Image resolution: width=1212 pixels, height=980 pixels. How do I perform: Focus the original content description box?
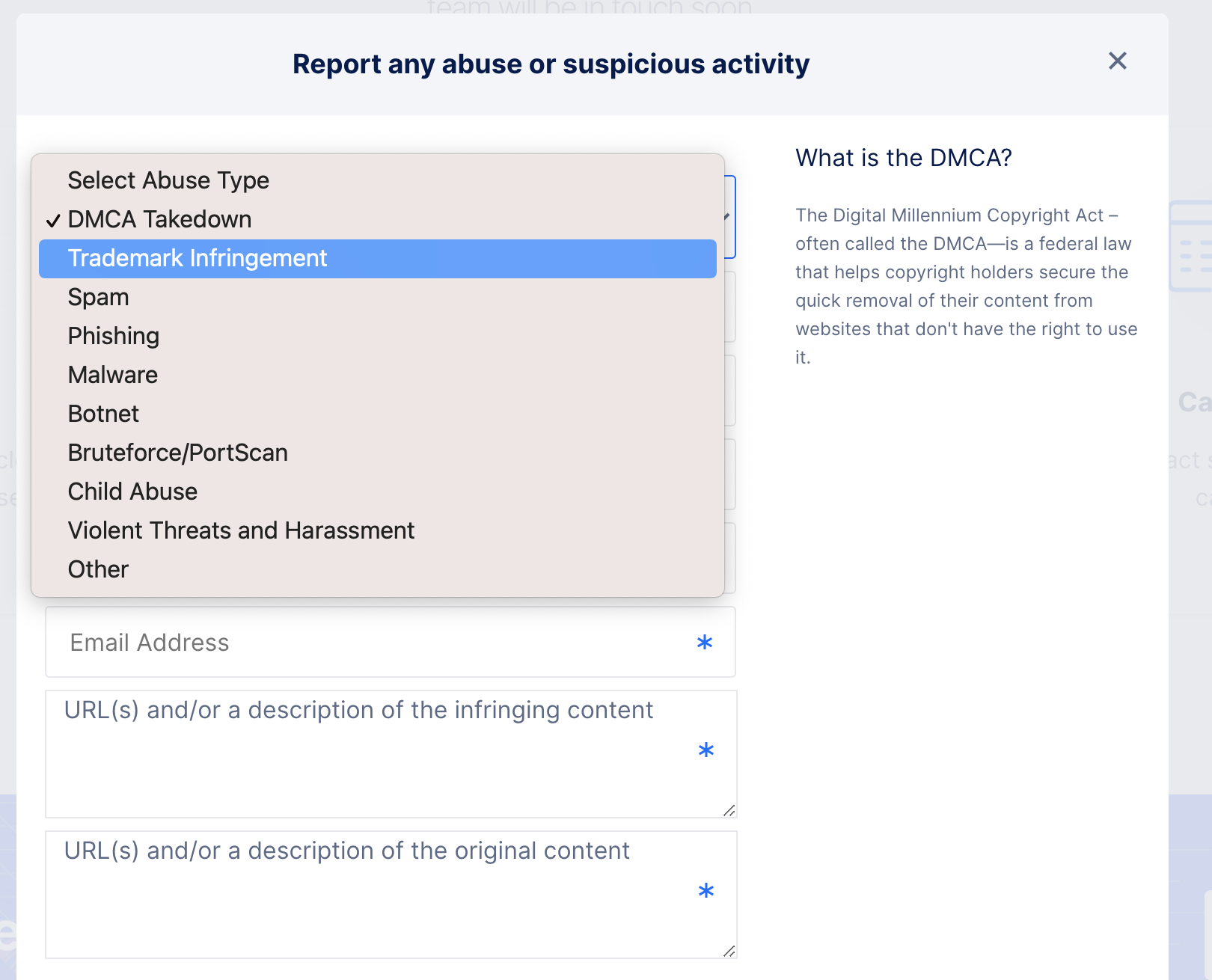[x=374, y=896]
